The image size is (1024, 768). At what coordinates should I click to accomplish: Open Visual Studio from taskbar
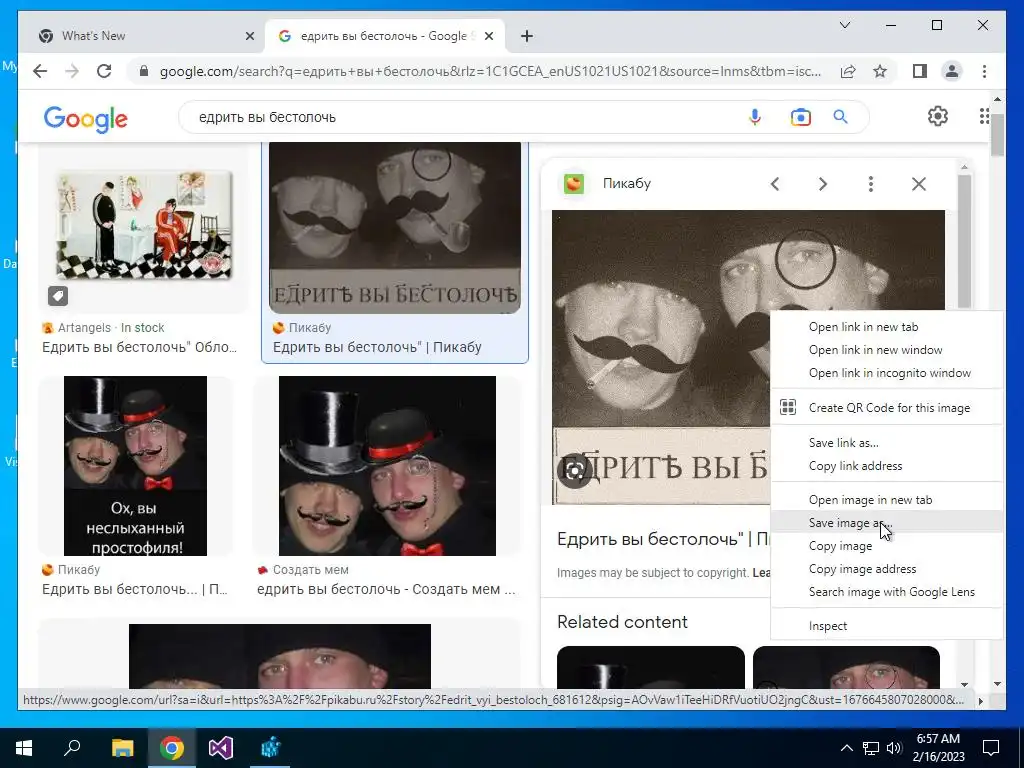pyautogui.click(x=221, y=748)
